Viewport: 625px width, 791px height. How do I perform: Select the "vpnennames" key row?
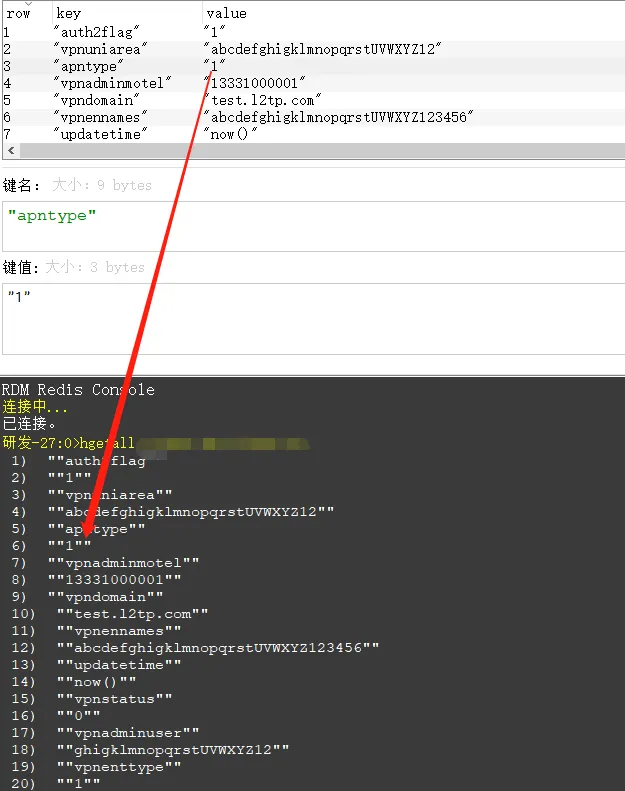point(104,117)
